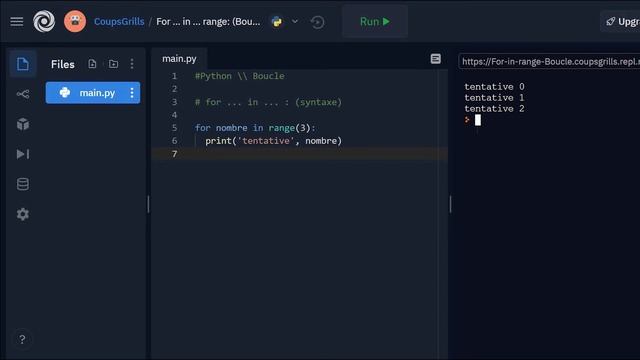Click the webview URL address field
Image resolution: width=640 pixels, height=360 pixels.
549,62
